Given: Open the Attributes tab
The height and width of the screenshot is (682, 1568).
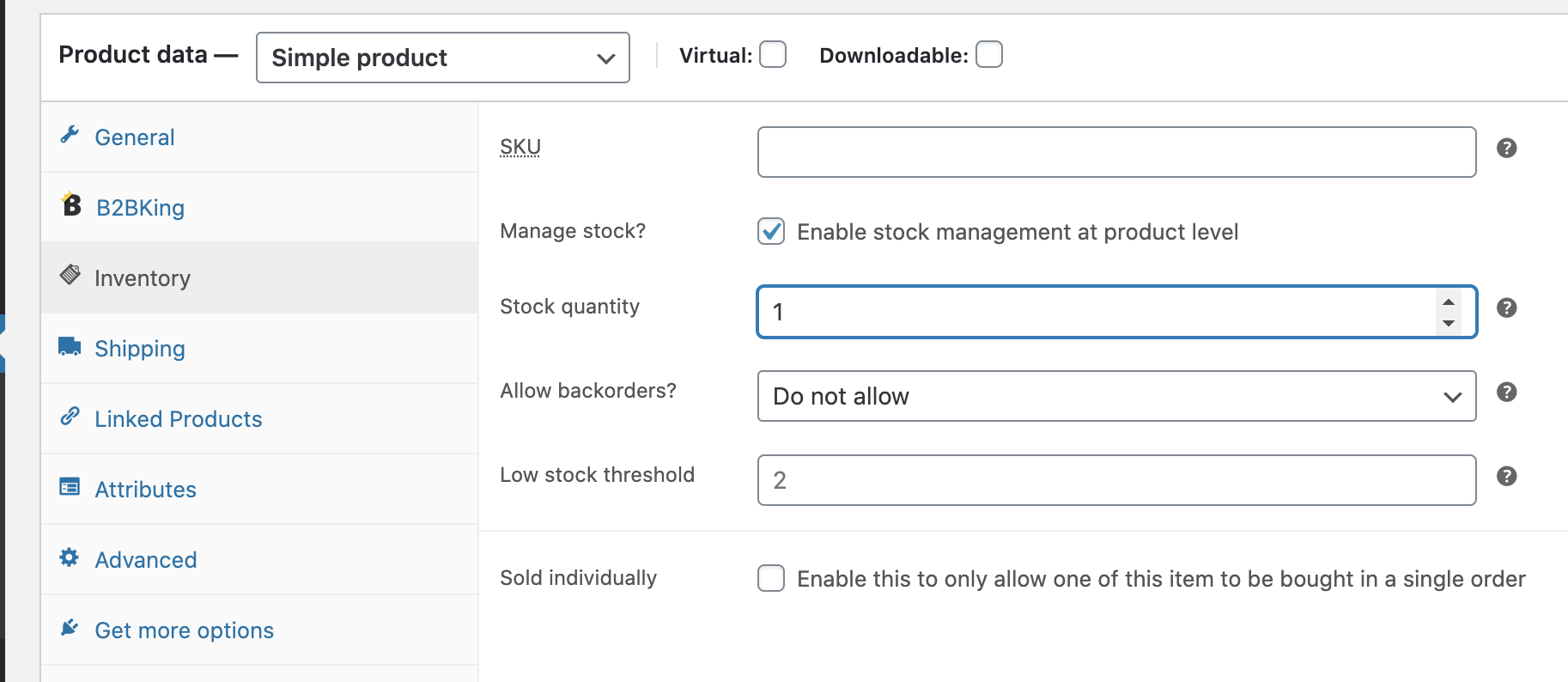Looking at the screenshot, I should tap(259, 490).
